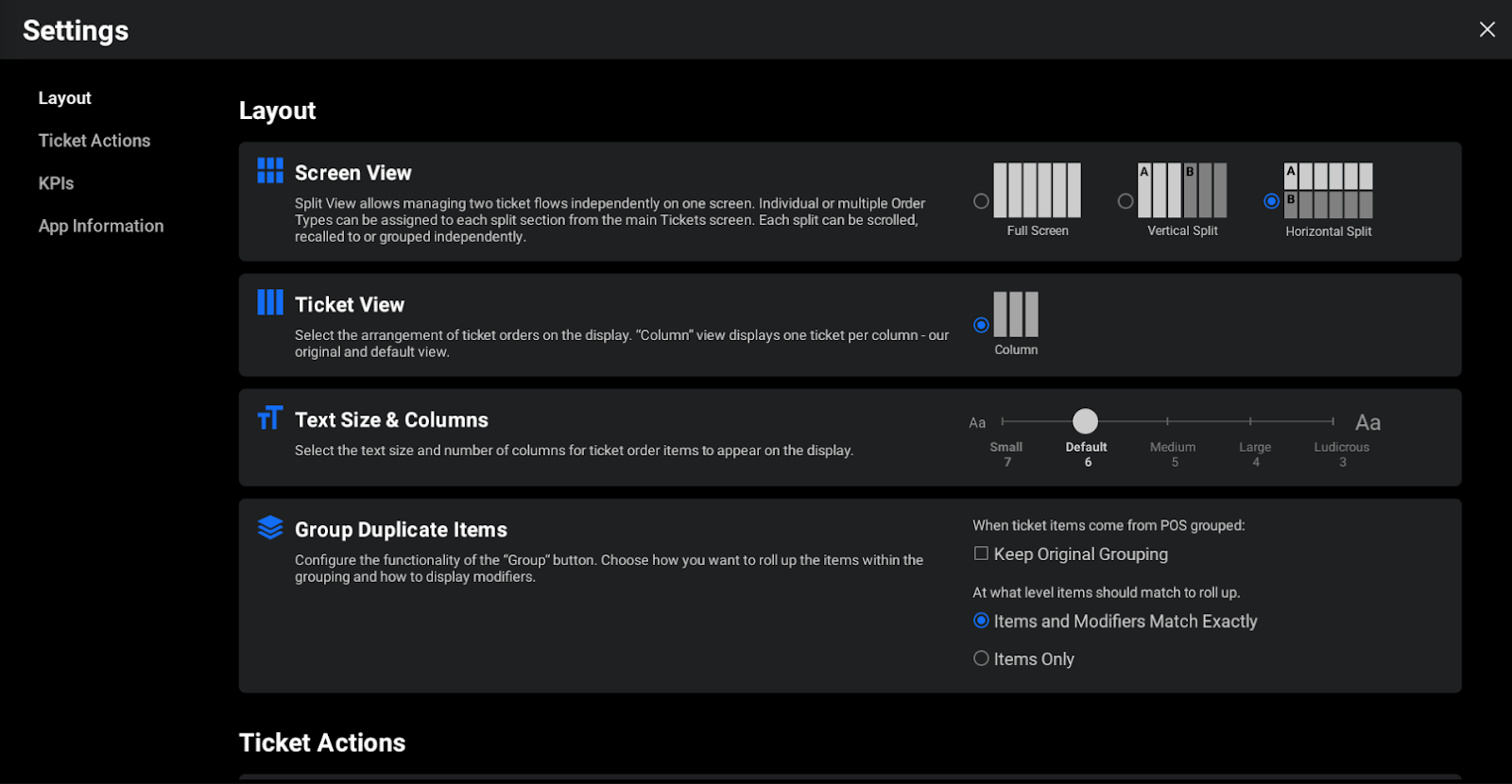Select Items and Modifiers Match Exactly
This screenshot has width=1512, height=784.
tap(981, 621)
